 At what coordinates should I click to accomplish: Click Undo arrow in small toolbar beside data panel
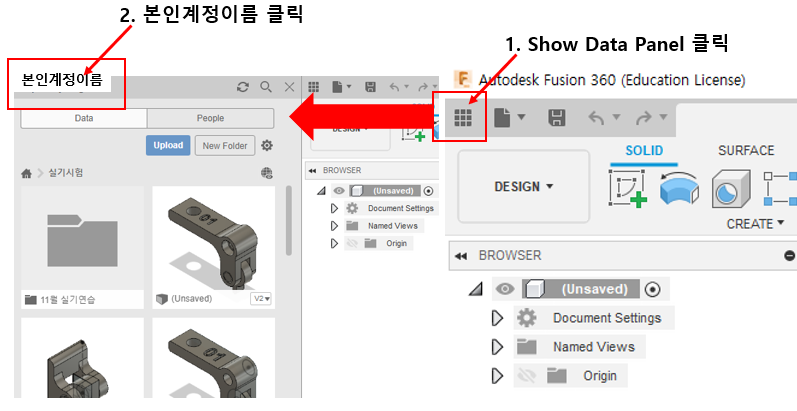(394, 87)
